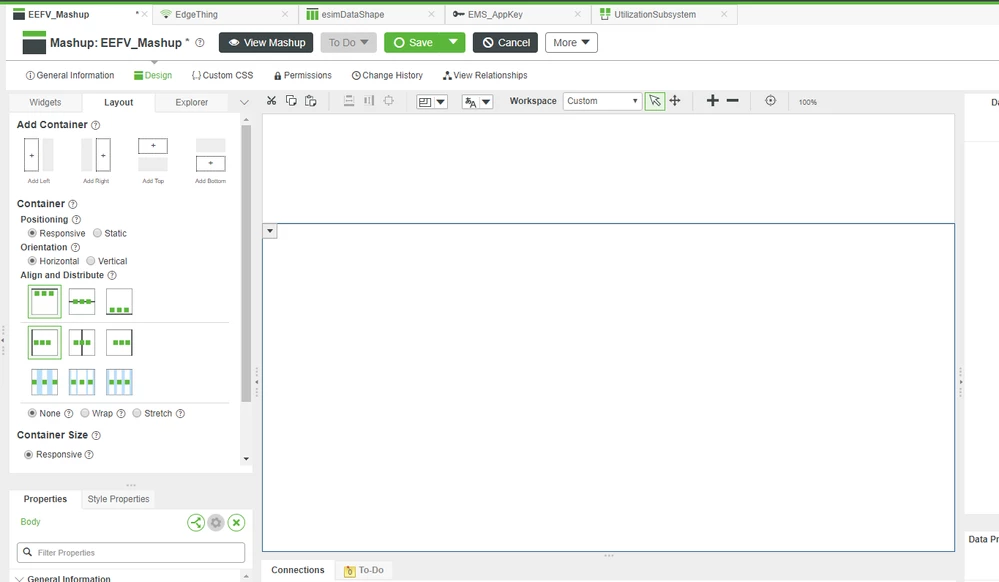The height and width of the screenshot is (582, 999).
Task: Choose align bottom option
Action: click(x=119, y=302)
